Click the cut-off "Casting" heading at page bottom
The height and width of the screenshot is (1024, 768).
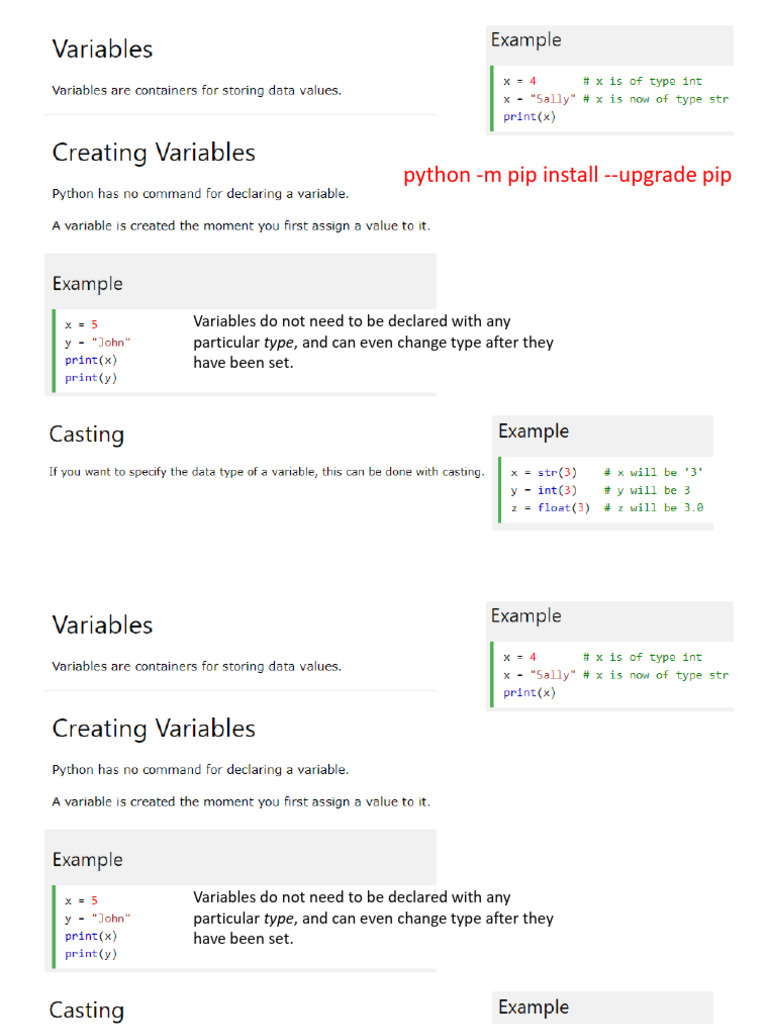[87, 1010]
